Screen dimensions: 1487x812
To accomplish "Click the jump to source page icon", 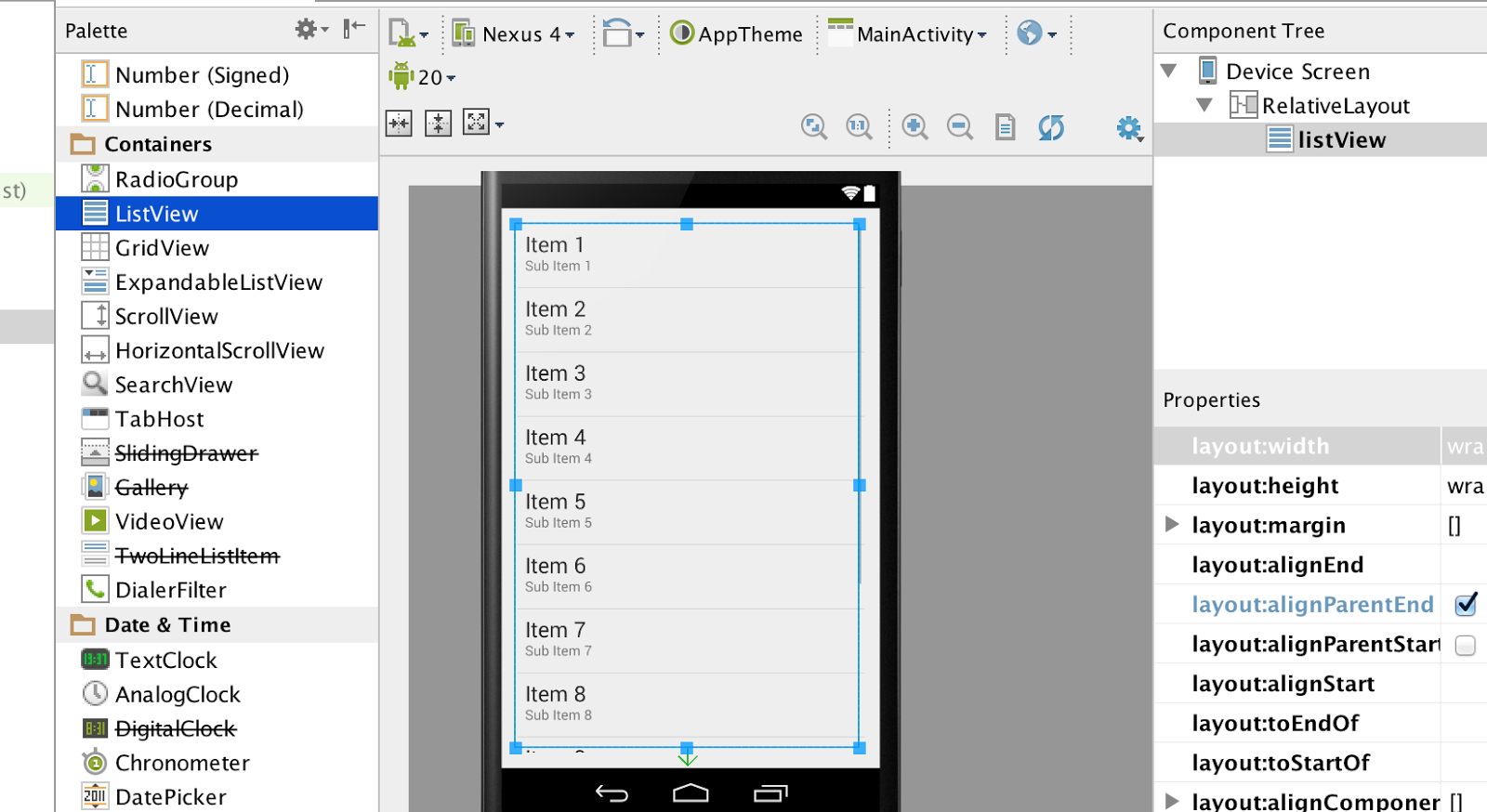I will (1005, 127).
